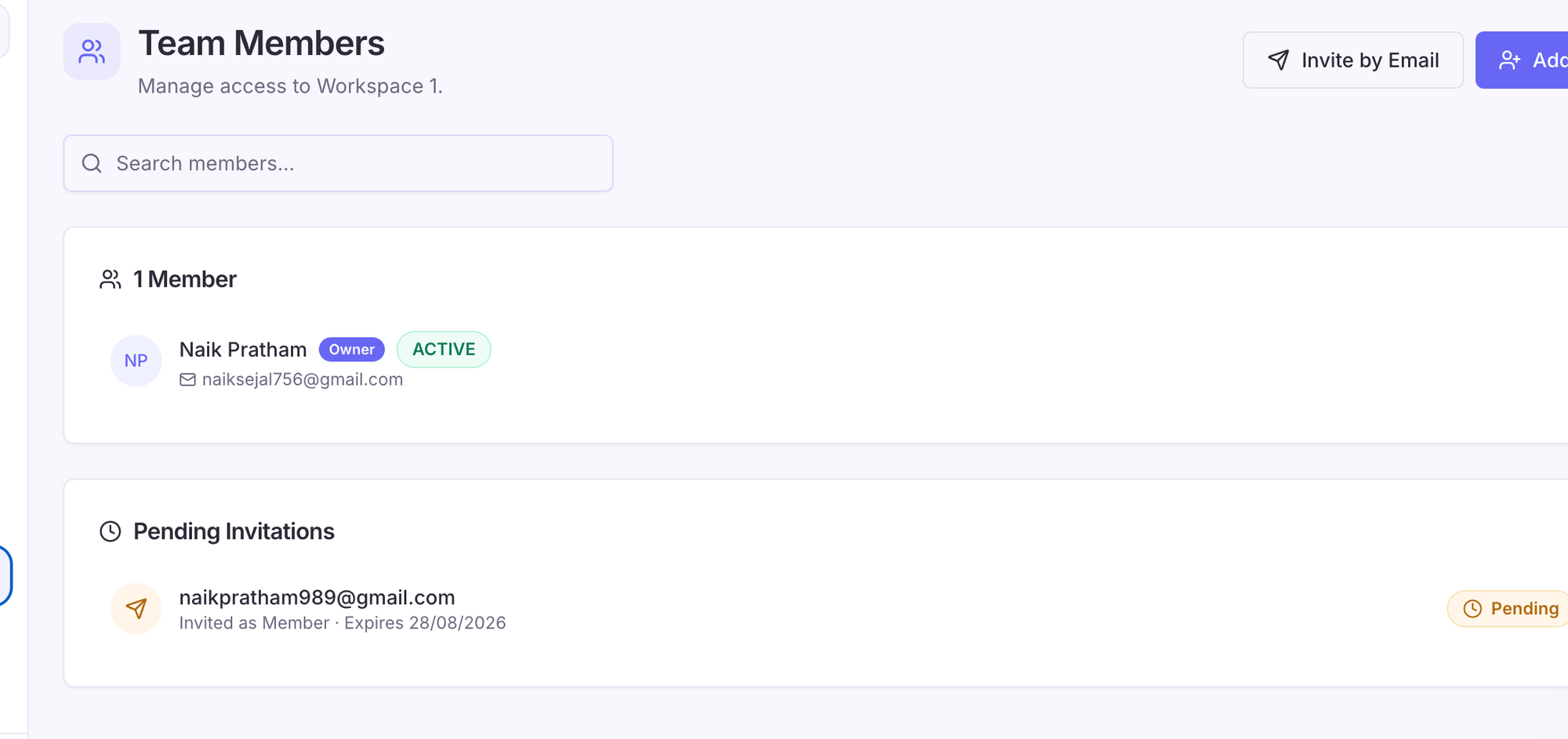
Task: Select the Naik Pratham member name
Action: pyautogui.click(x=243, y=350)
